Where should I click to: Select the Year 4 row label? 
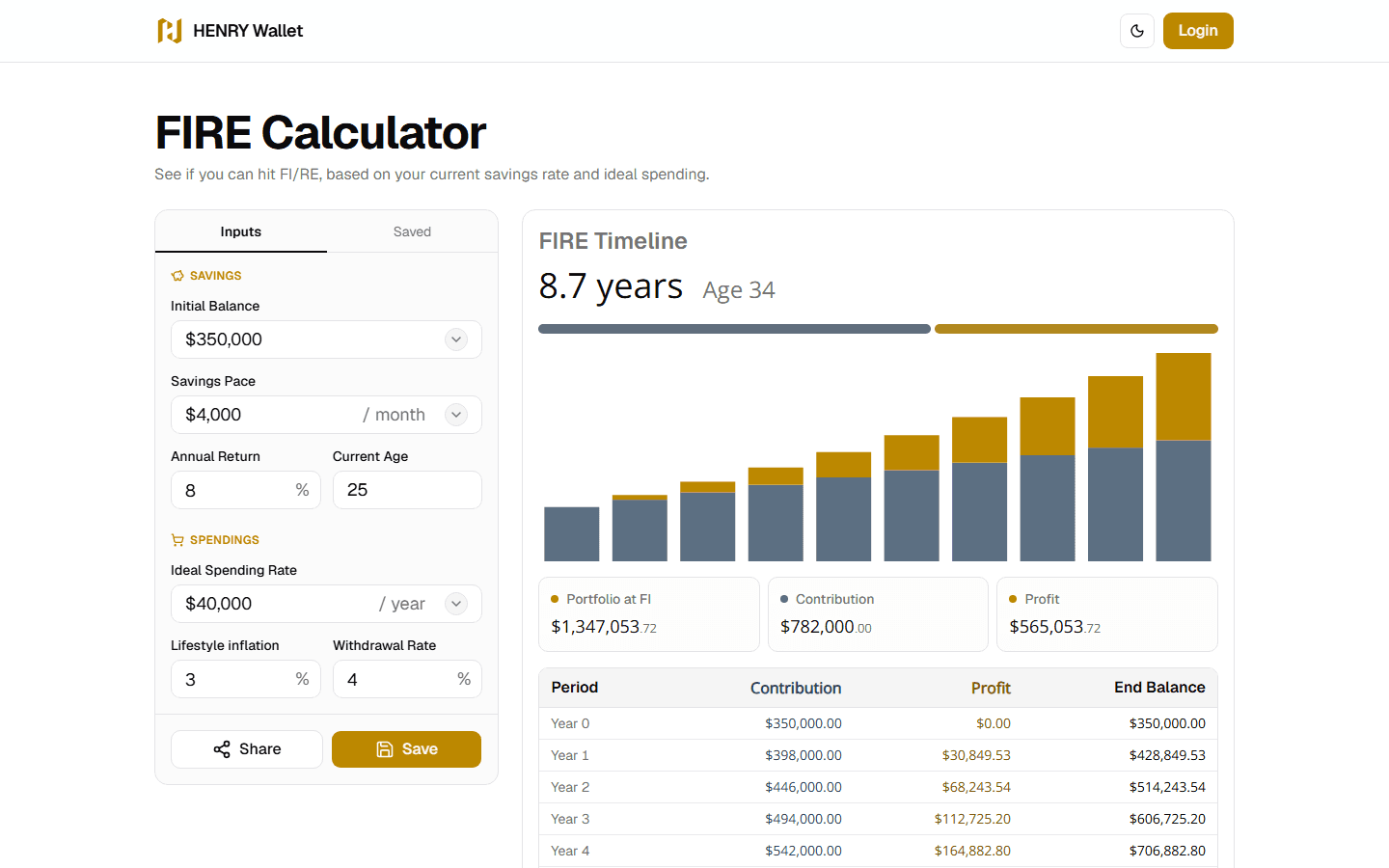(570, 851)
